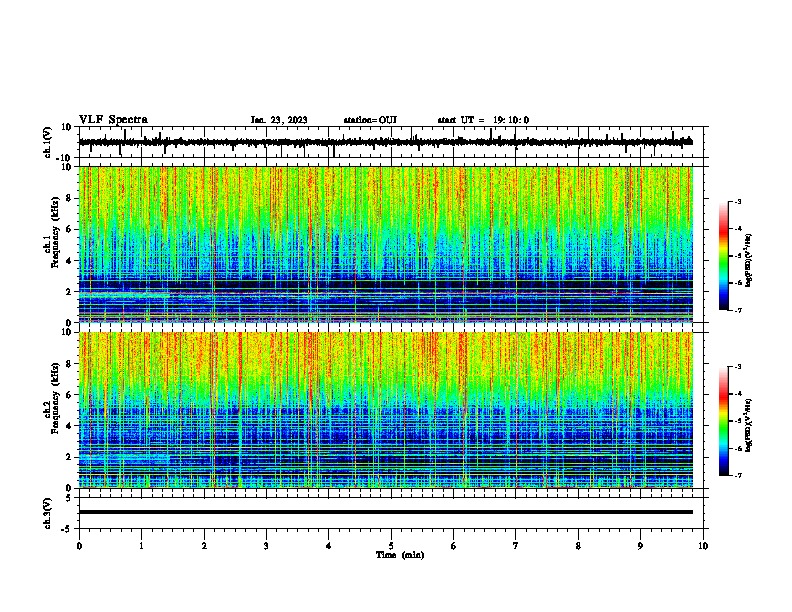Click the log(PSD) label of ch.2 color bar
The height and width of the screenshot is (612, 792).
pyautogui.click(x=749, y=425)
